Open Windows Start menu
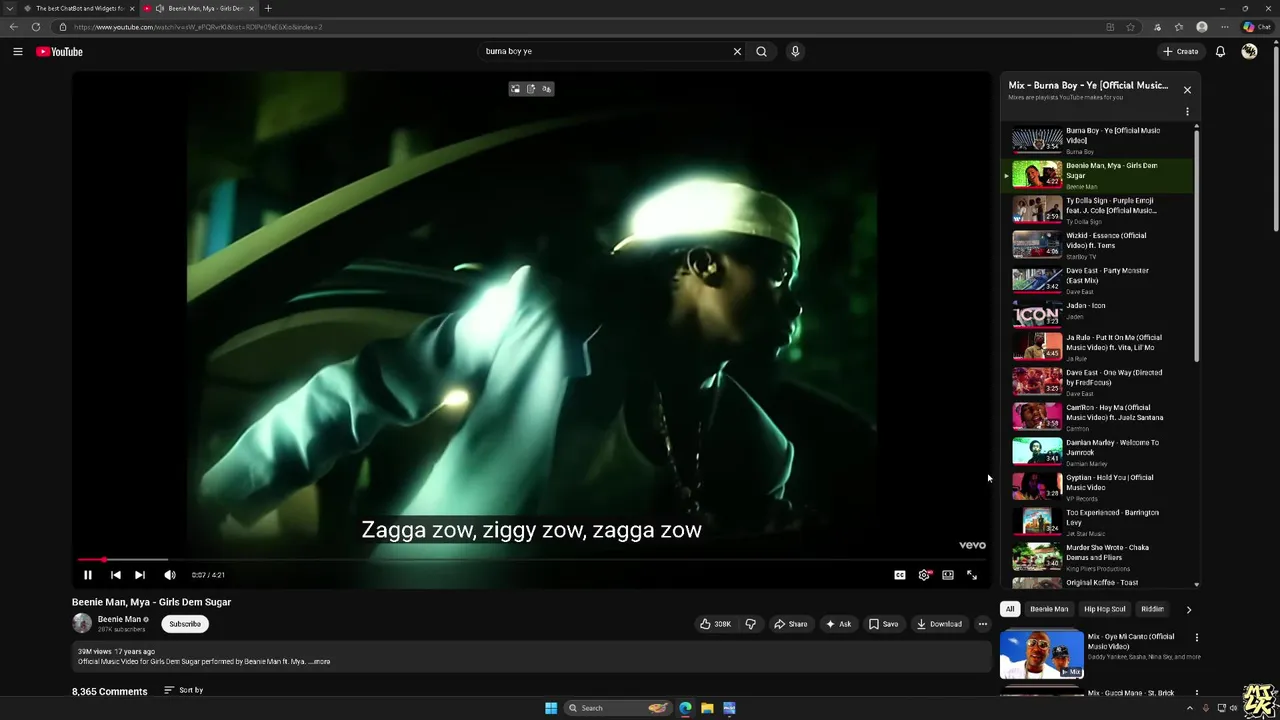The image size is (1280, 720). tap(551, 708)
